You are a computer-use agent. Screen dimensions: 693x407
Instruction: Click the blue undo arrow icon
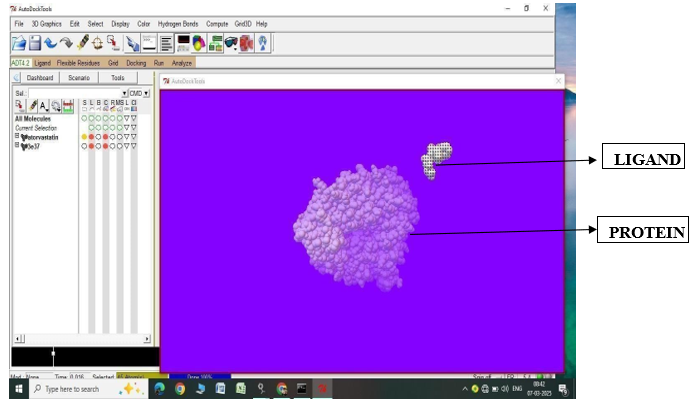pyautogui.click(x=51, y=43)
